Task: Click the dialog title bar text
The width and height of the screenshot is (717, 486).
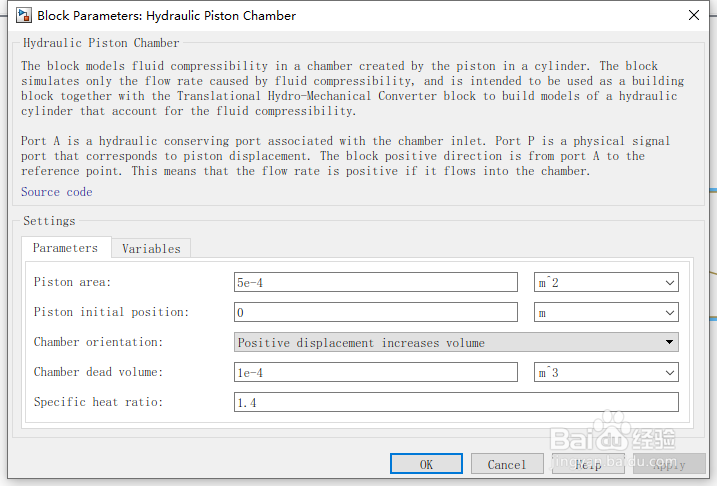Action: pos(166,16)
